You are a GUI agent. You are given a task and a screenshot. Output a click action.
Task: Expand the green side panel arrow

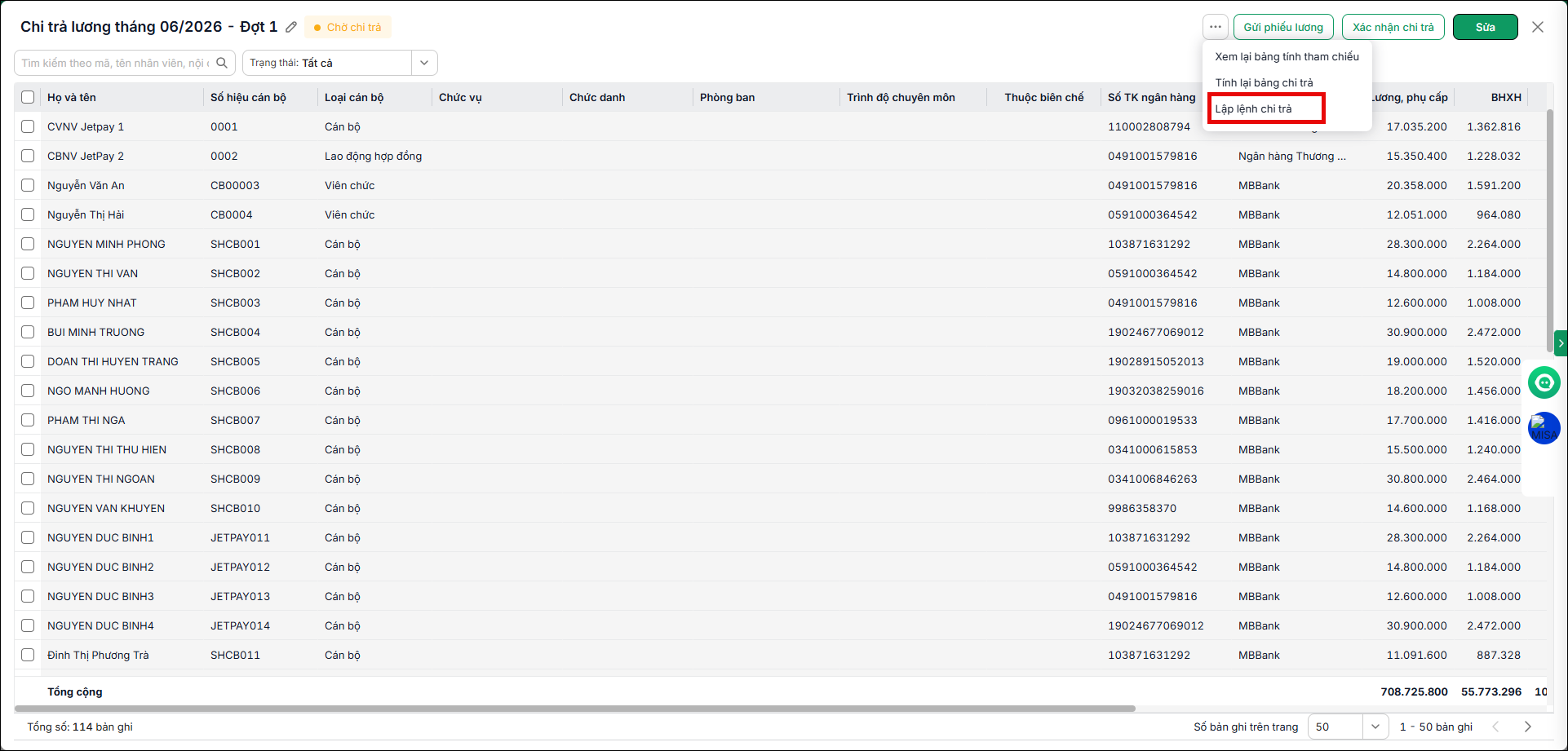pyautogui.click(x=1561, y=343)
